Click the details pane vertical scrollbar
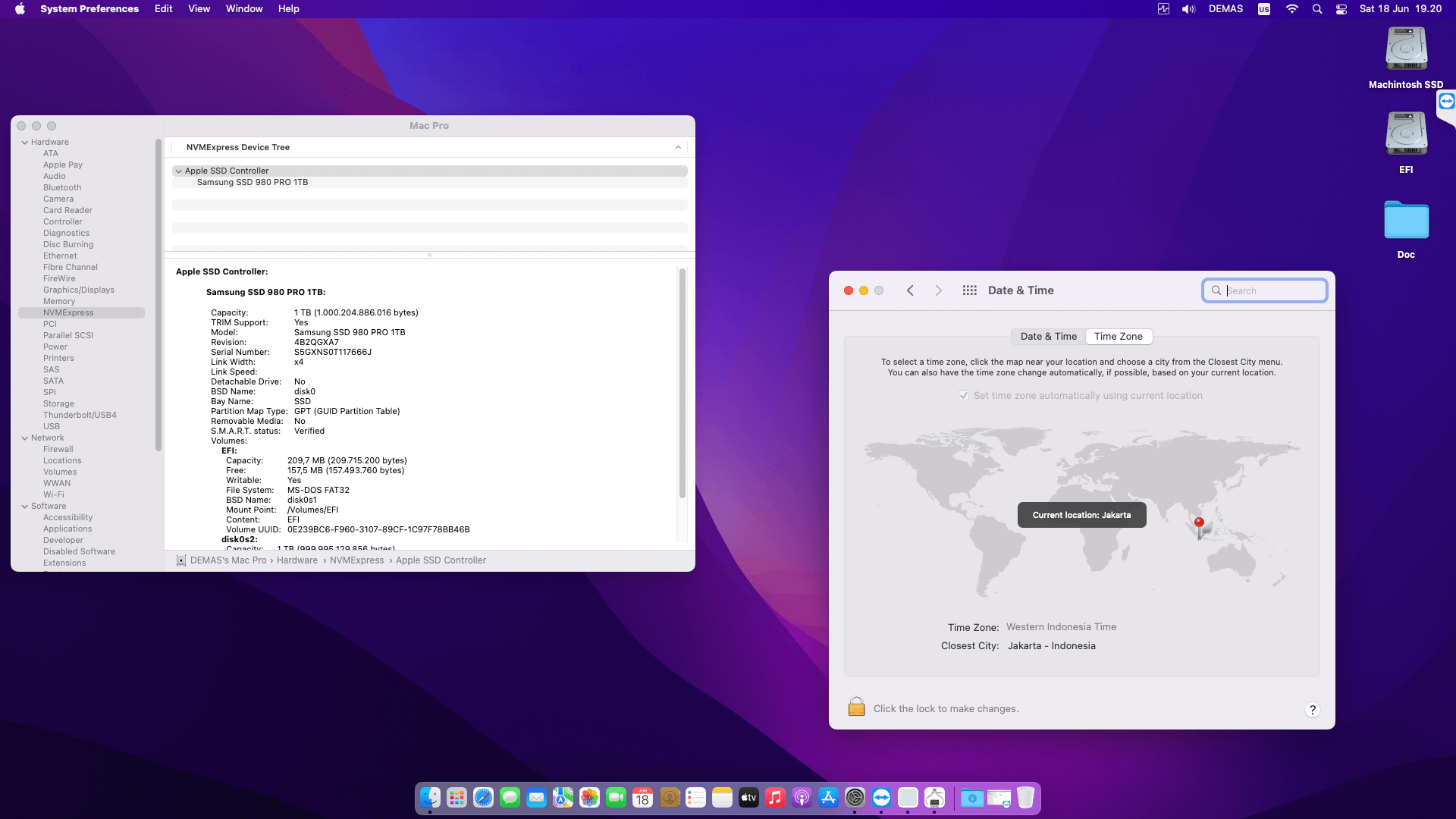1456x819 pixels. [x=682, y=383]
